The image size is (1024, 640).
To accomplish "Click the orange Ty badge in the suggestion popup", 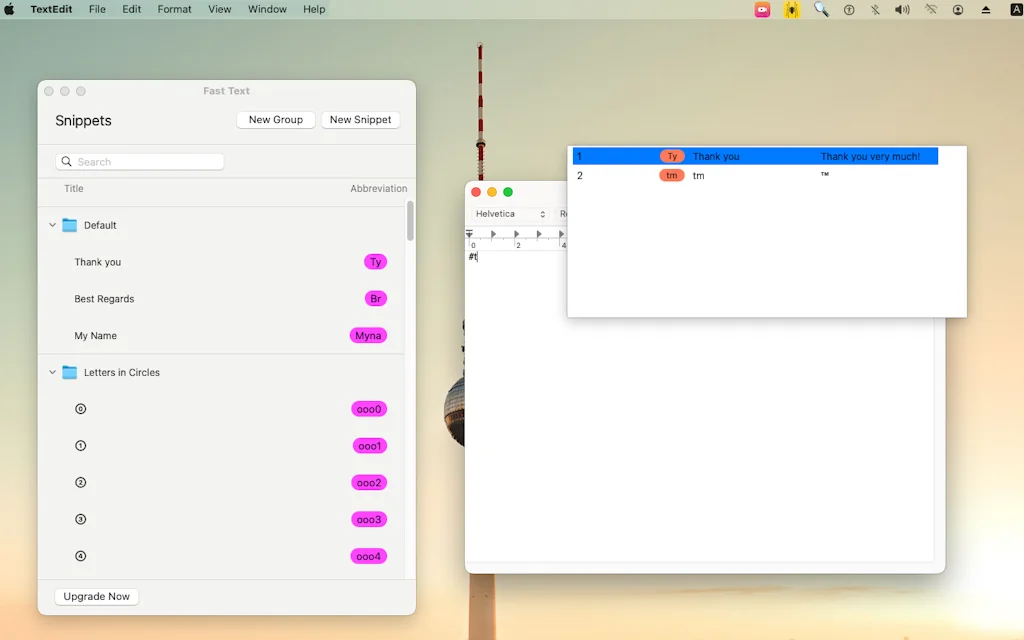I will point(671,156).
